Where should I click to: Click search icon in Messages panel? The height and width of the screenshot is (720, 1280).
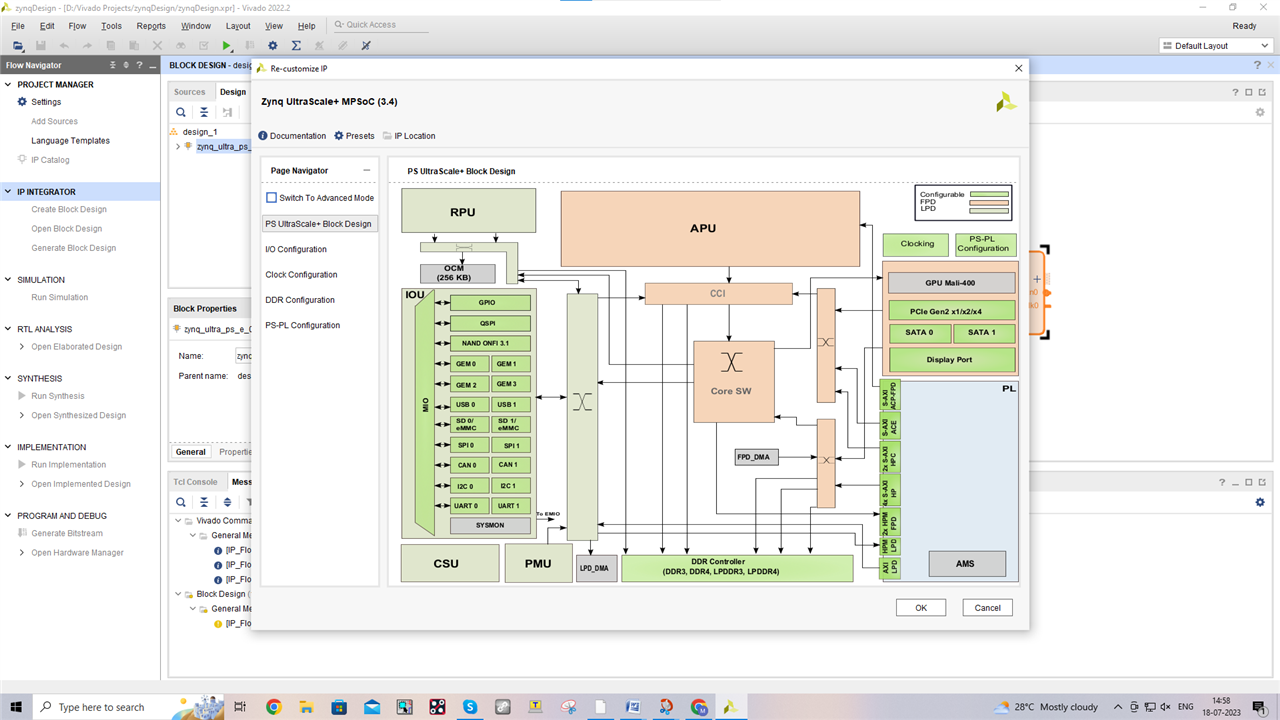181,502
